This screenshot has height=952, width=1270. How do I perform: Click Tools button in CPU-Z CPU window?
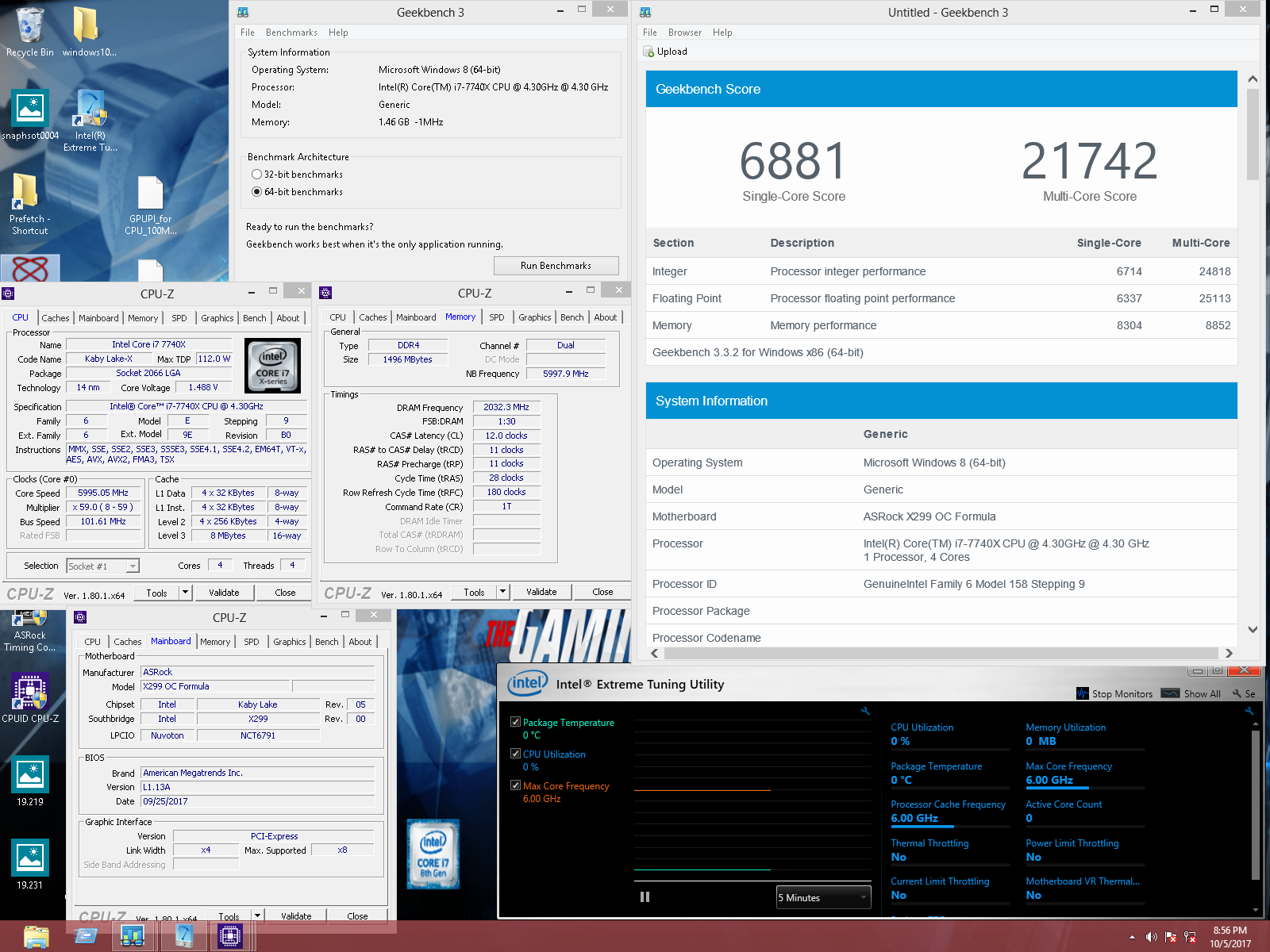click(156, 593)
